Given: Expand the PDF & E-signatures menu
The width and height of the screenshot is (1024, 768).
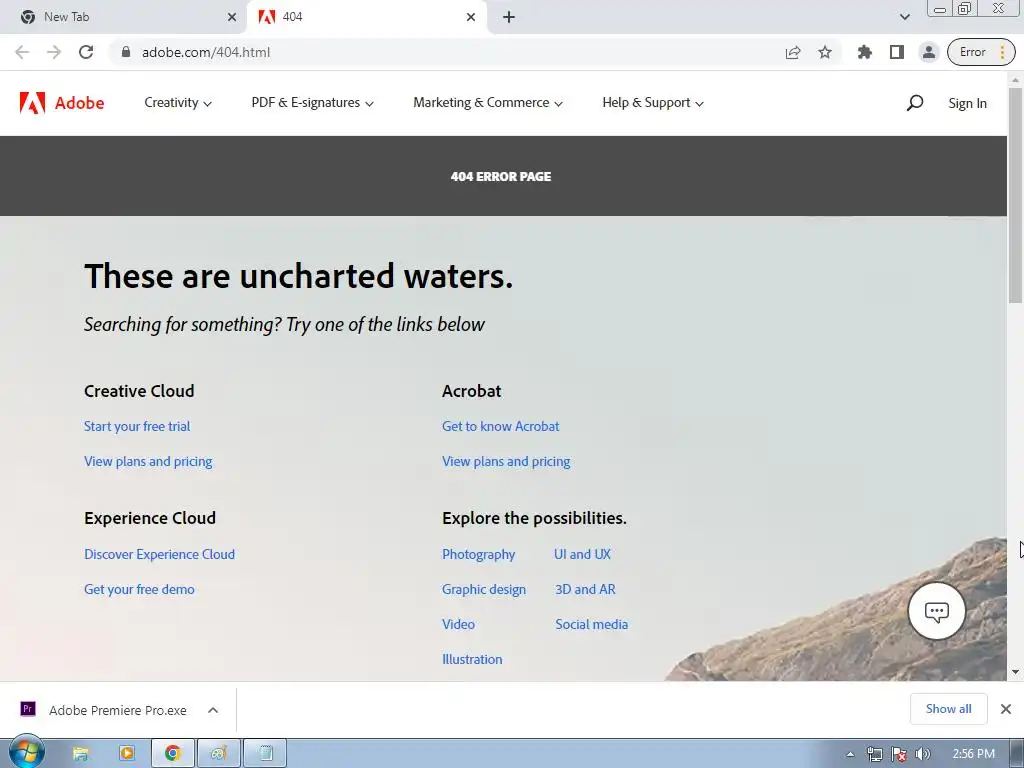Looking at the screenshot, I should [x=312, y=103].
